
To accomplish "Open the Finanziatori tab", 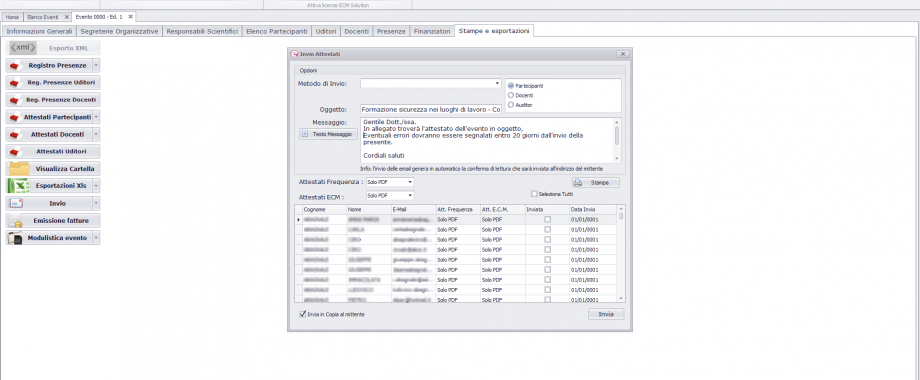I will coord(431,31).
